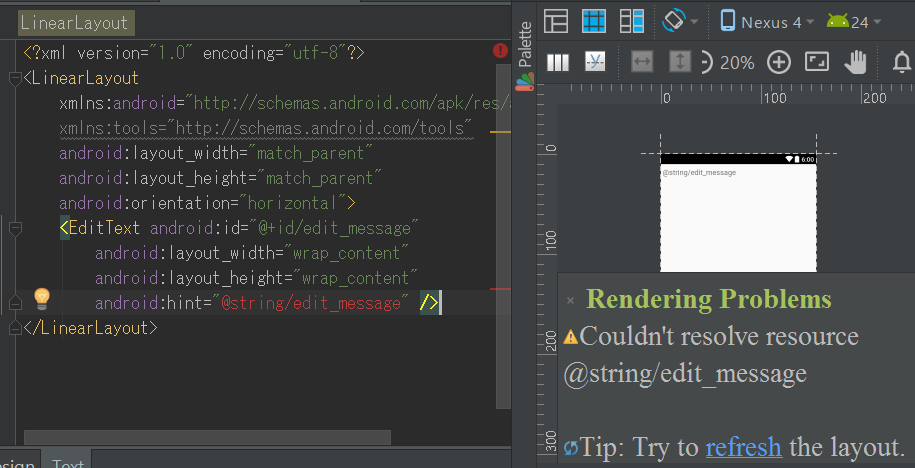Image resolution: width=915 pixels, height=468 pixels.
Task: Switch to the Design editor tab
Action: (x=19, y=461)
